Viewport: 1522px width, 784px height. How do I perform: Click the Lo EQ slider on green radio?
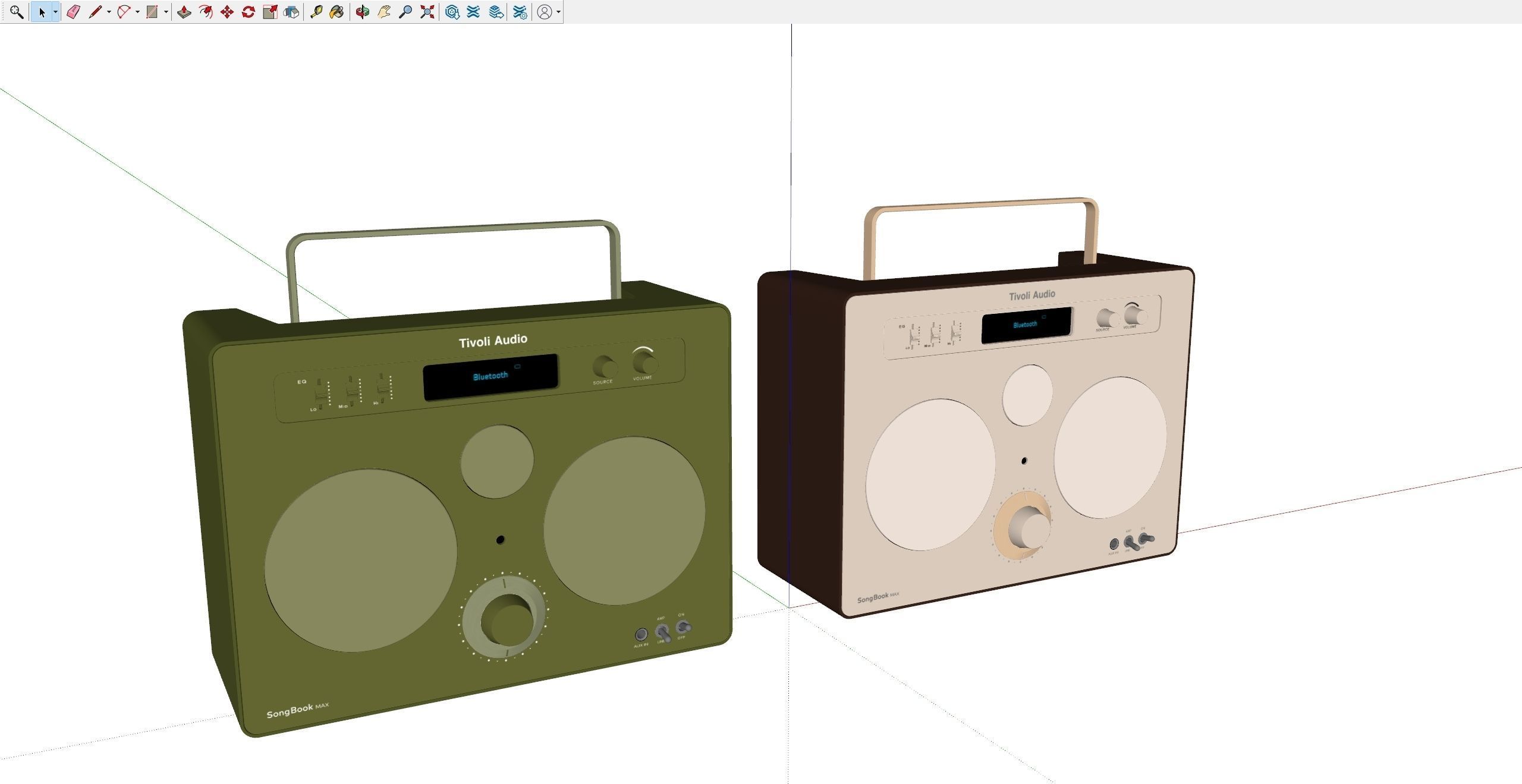click(x=320, y=394)
